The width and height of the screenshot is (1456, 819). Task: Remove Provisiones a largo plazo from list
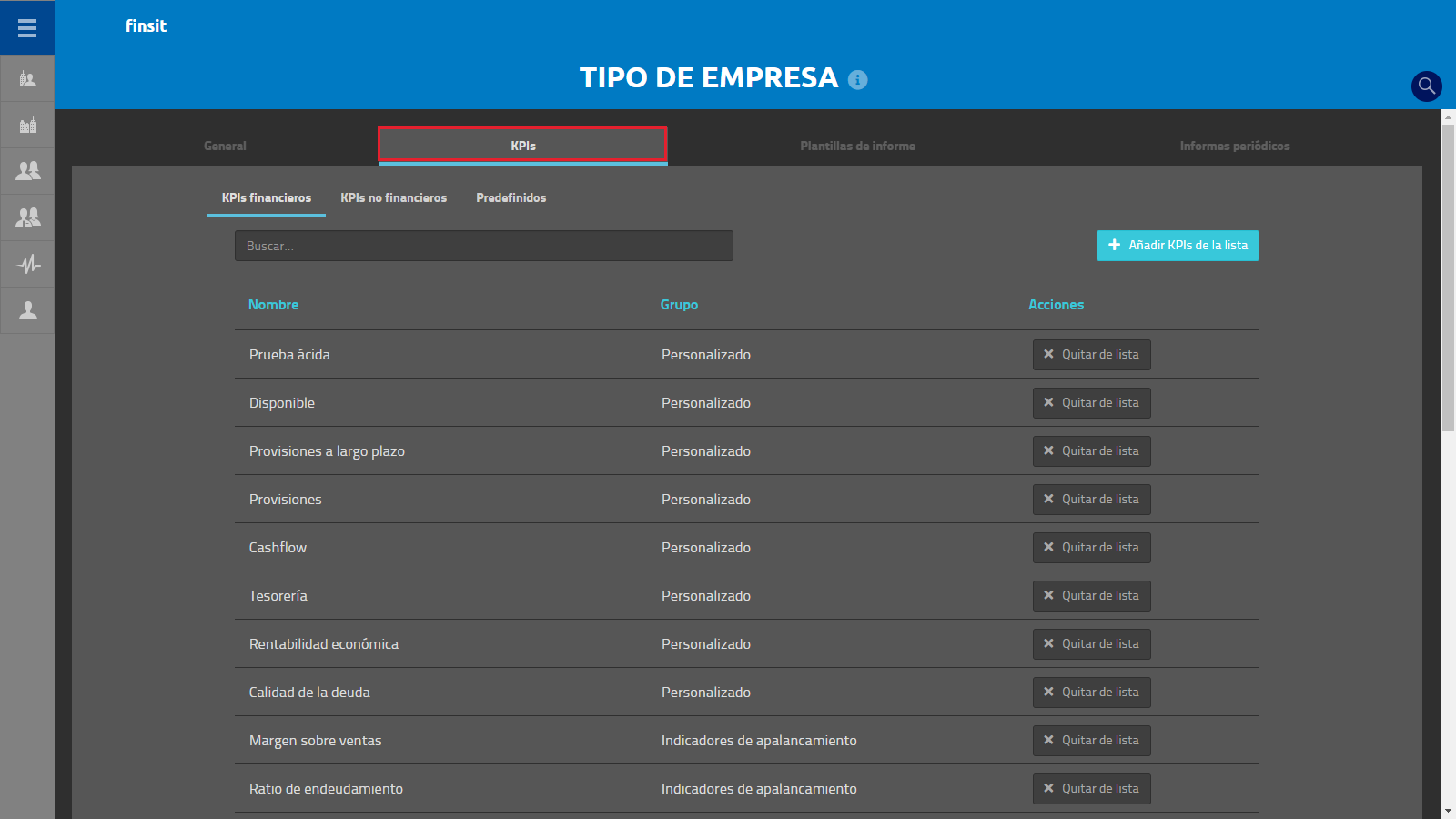1091,451
